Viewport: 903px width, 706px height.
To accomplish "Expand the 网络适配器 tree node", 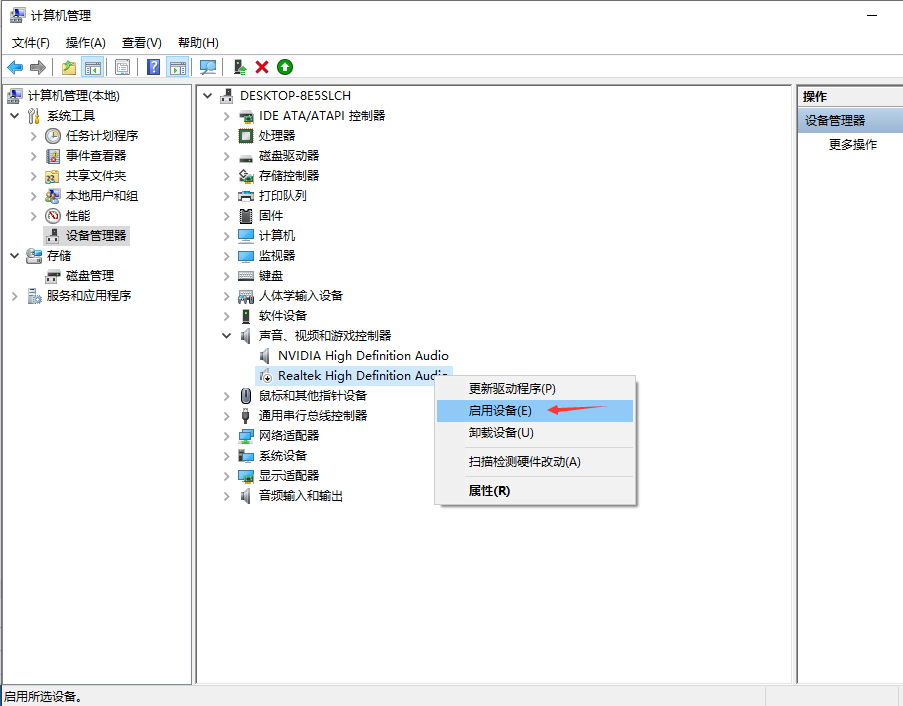I will coord(226,435).
